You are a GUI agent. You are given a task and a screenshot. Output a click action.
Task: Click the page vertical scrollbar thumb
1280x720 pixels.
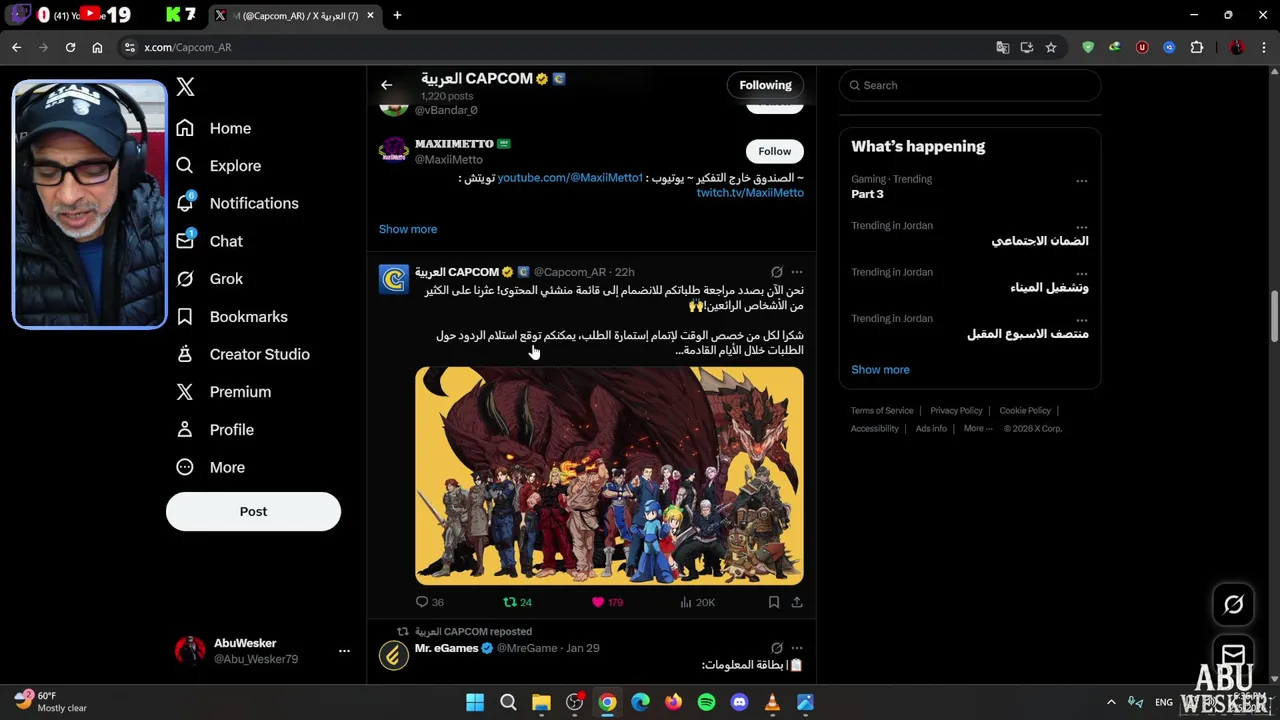click(x=1273, y=316)
